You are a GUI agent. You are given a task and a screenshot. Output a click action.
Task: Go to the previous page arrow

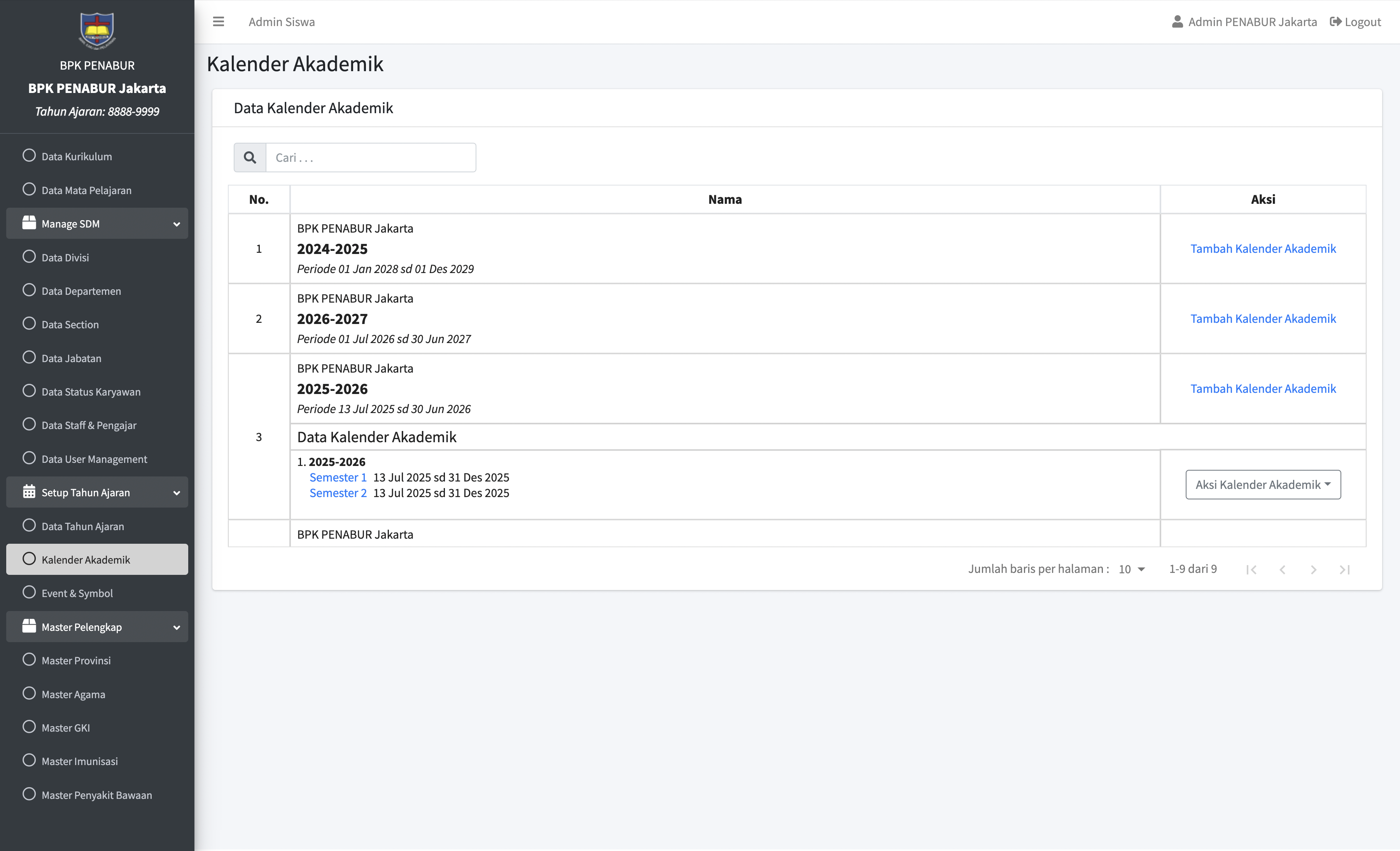pos(1283,569)
